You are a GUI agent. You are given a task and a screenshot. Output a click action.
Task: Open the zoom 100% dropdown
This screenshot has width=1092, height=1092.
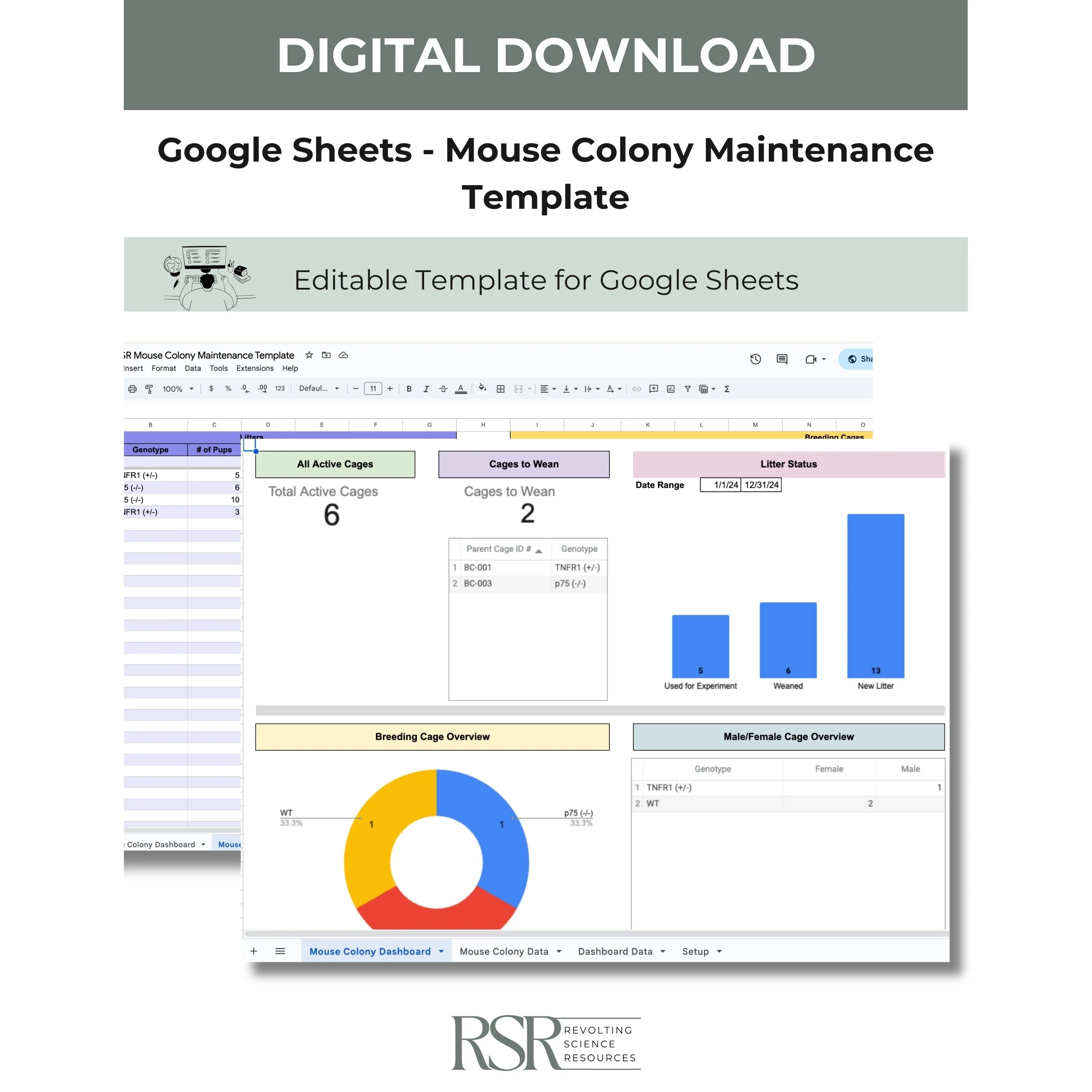pyautogui.click(x=178, y=389)
